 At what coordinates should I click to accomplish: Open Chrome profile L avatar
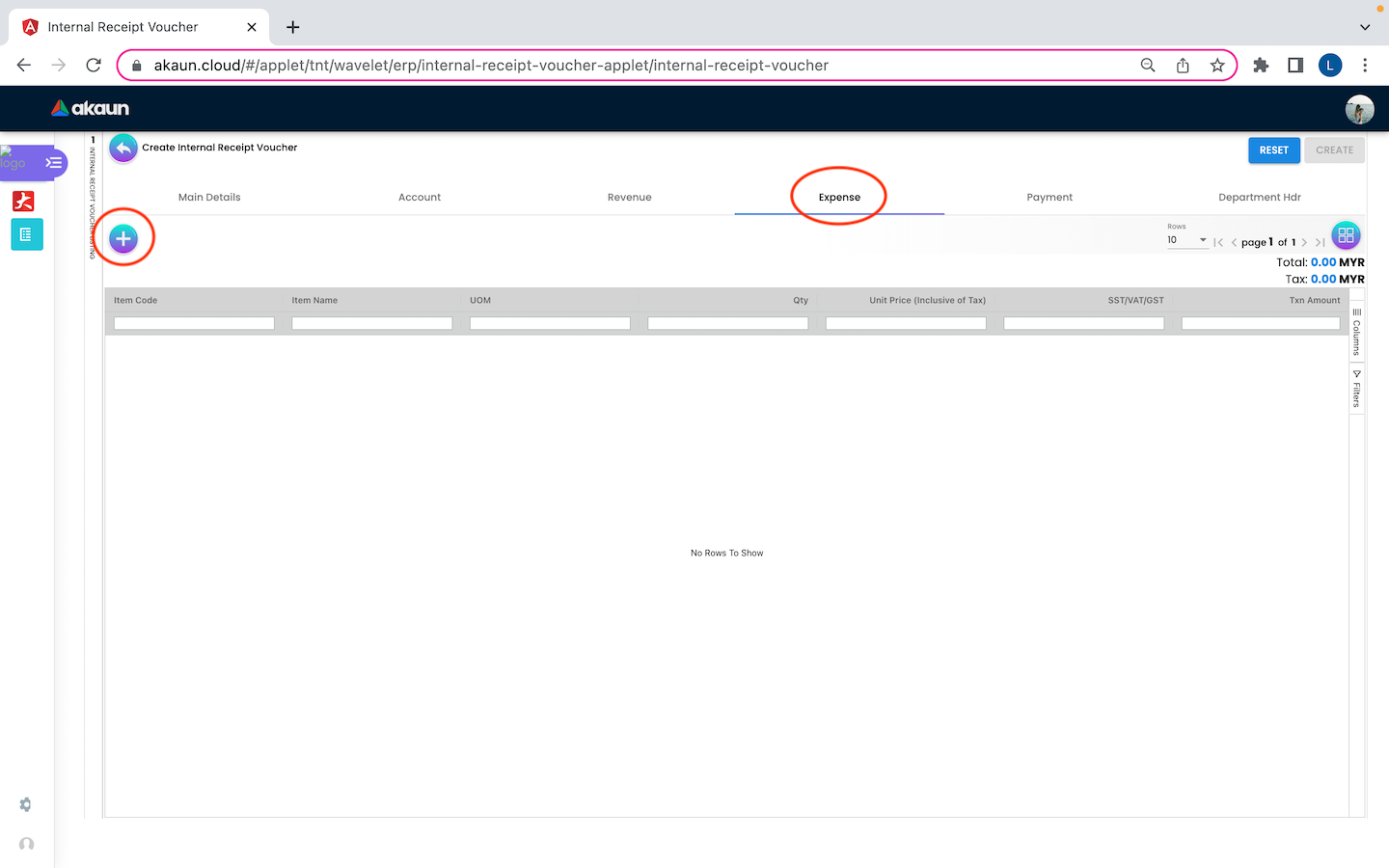pyautogui.click(x=1330, y=66)
